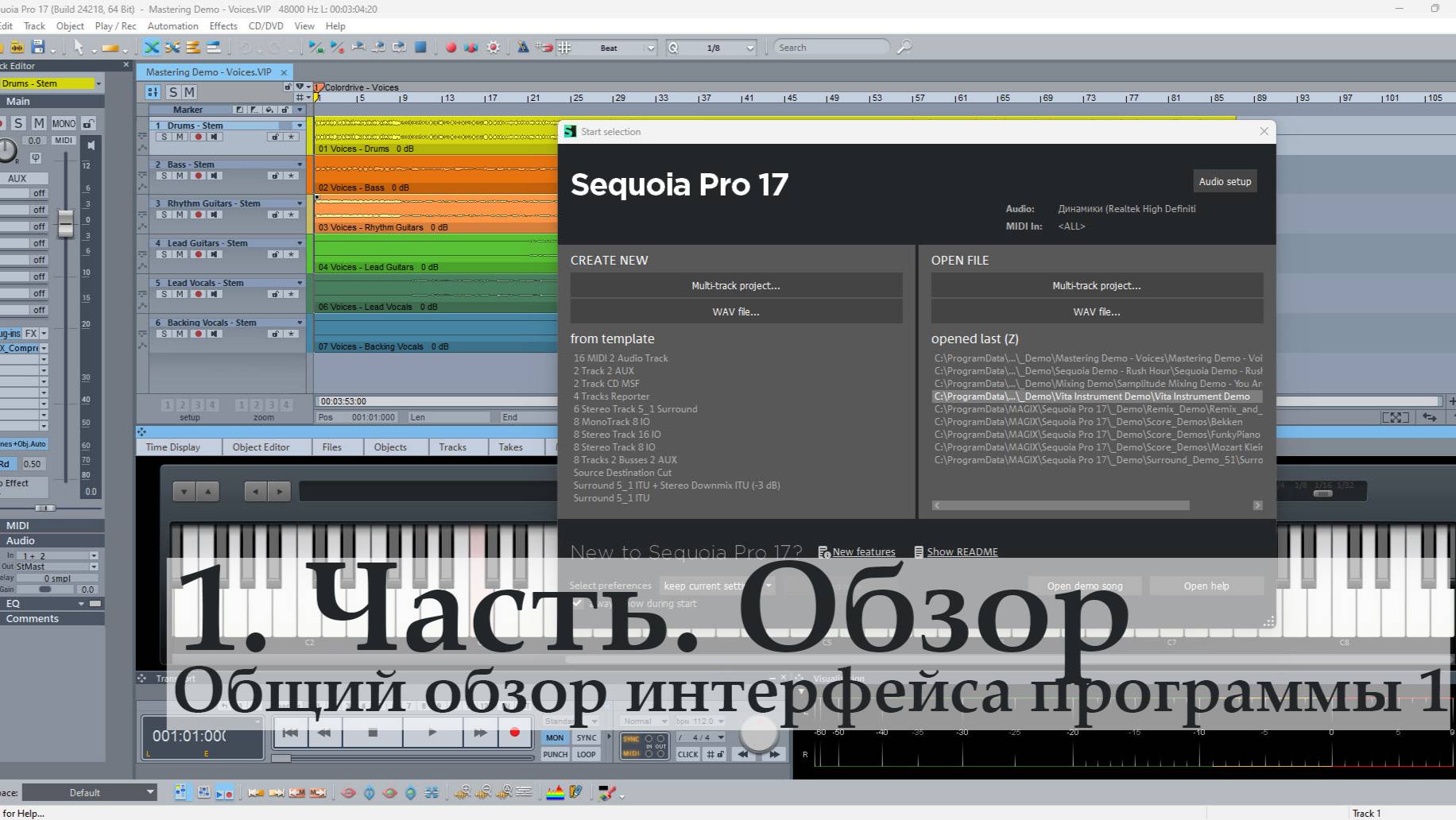Click the save project floppy disk icon
Viewport: 1456px width, 820px height.
(x=37, y=48)
